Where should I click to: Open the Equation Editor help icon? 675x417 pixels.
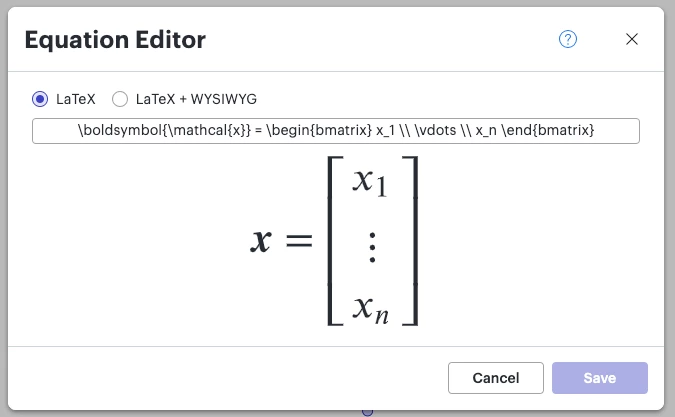click(568, 39)
